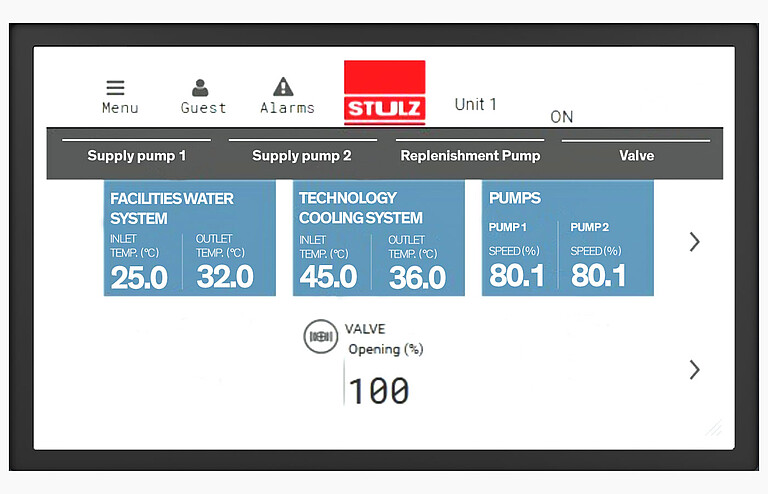The width and height of the screenshot is (768, 494).
Task: Select the Supply pump 2 tab
Action: (302, 155)
